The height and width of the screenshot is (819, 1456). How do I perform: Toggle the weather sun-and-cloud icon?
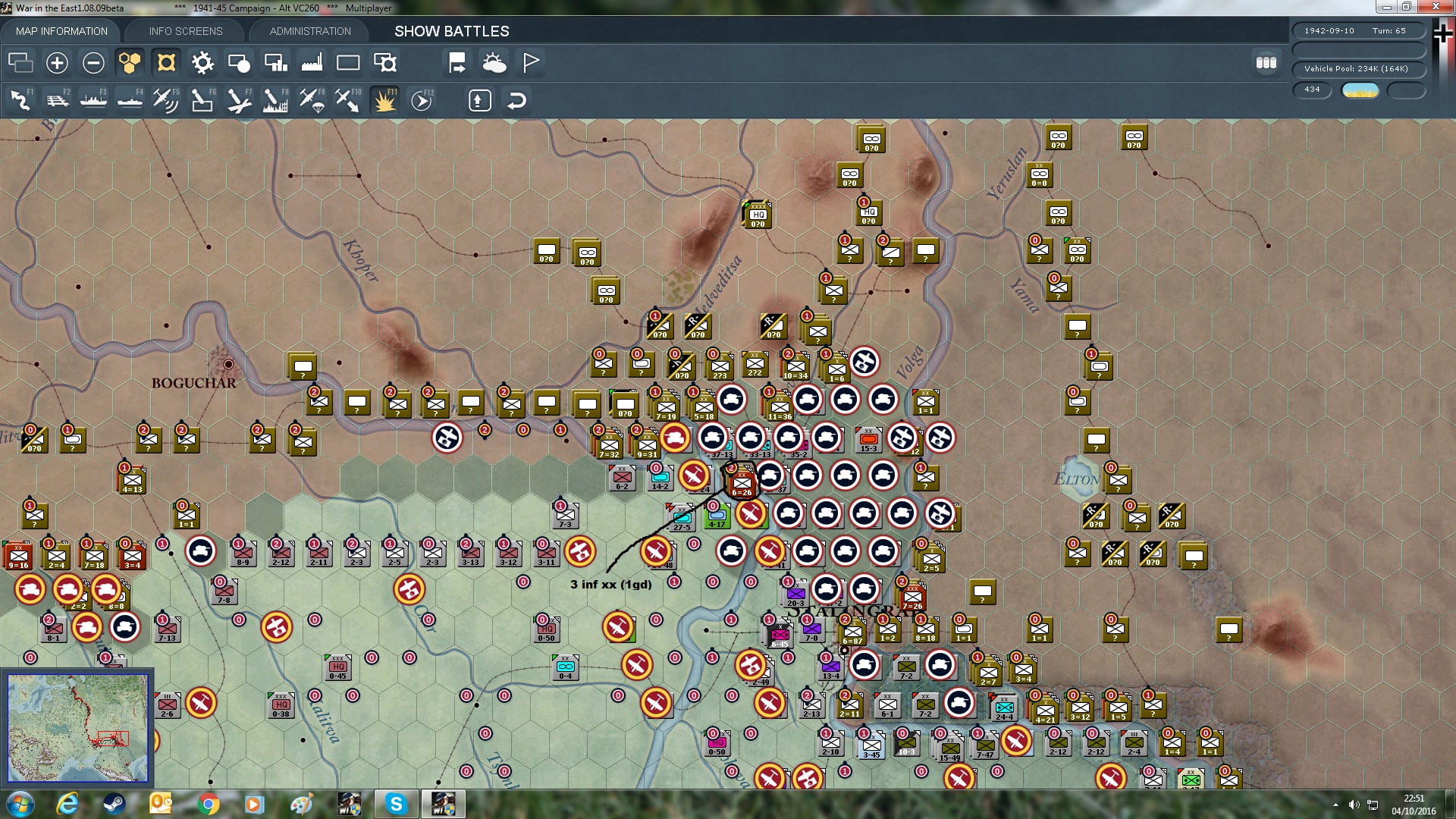(494, 63)
